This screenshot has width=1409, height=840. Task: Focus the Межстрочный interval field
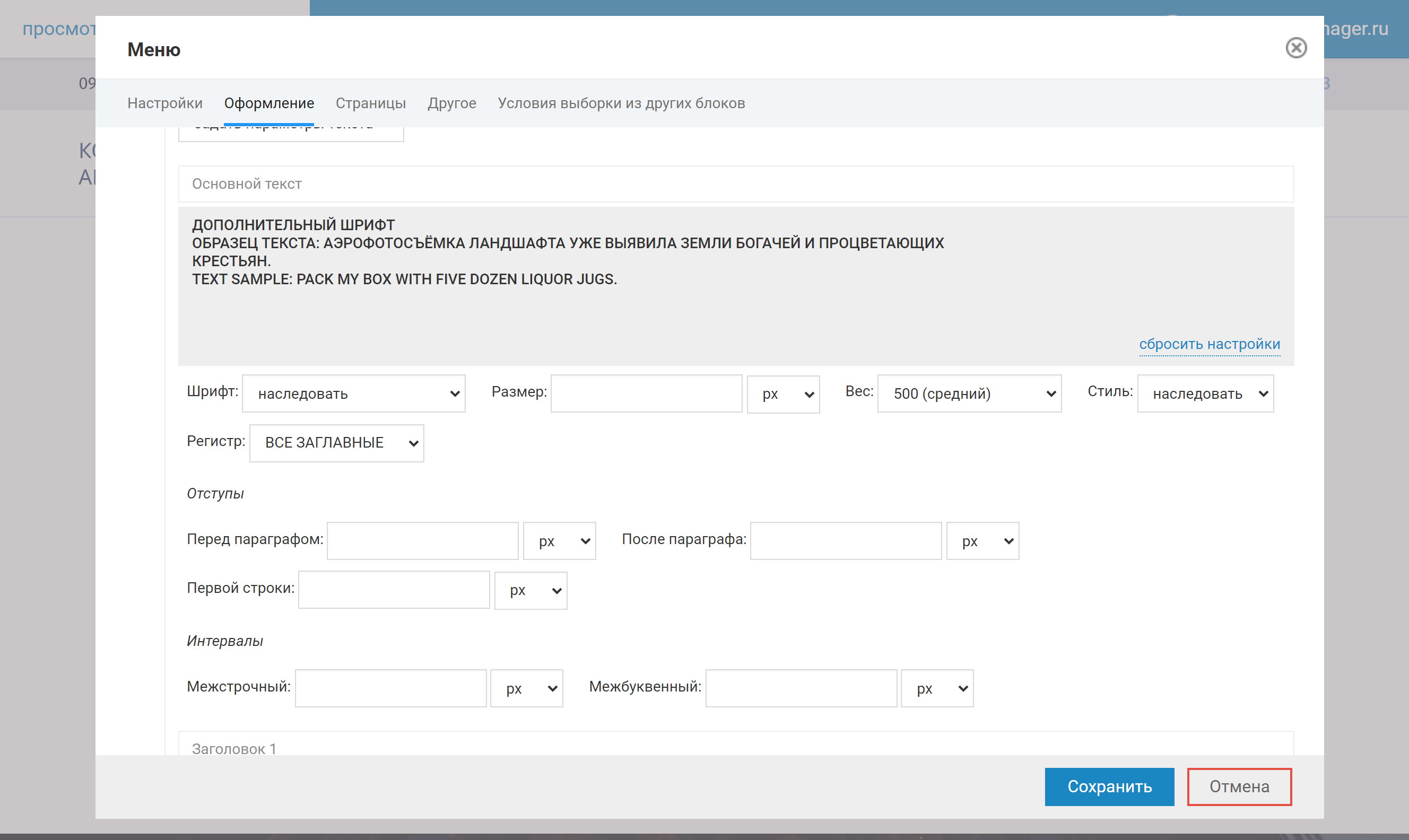pyautogui.click(x=390, y=688)
